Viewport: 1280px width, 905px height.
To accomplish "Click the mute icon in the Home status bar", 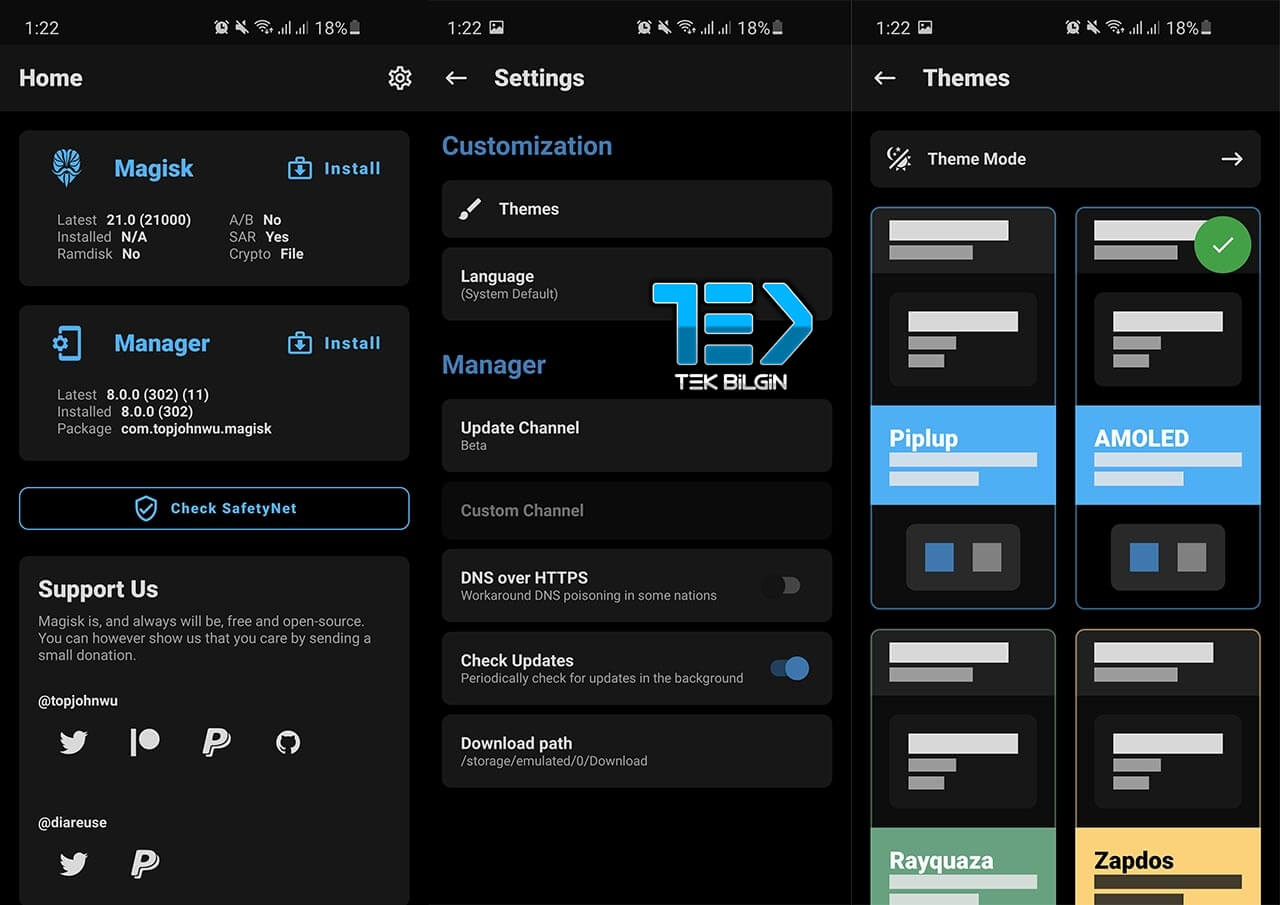I will pyautogui.click(x=242, y=28).
